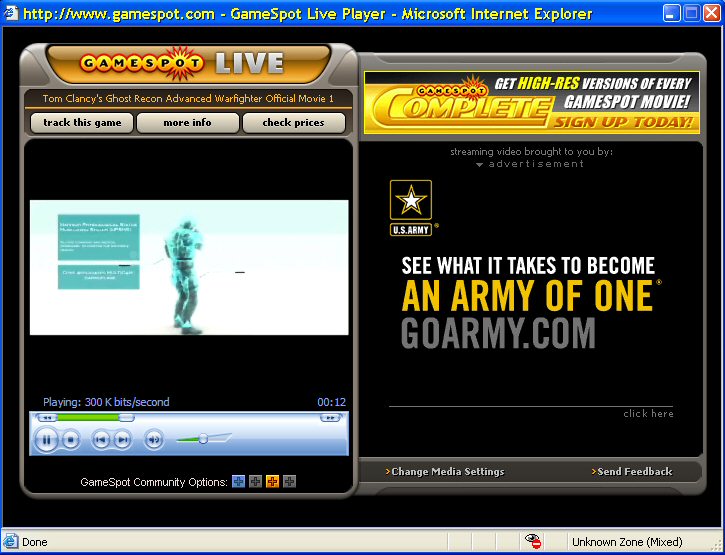
Task: Click the green seek progress bar
Action: coord(88,418)
